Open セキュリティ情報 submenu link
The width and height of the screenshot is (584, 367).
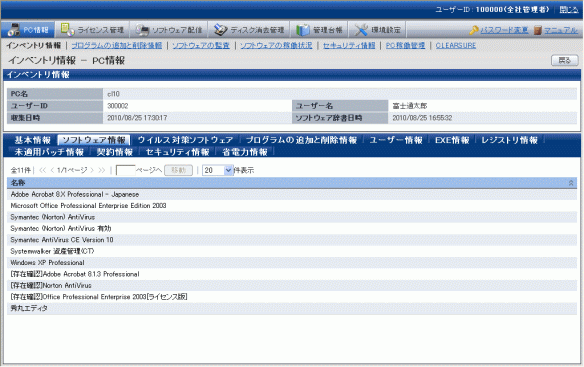tap(349, 45)
